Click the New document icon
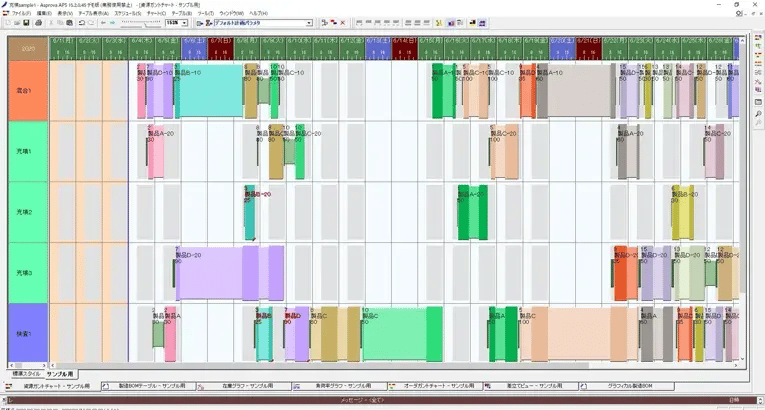Viewport: 765px width, 410px height. pos(6,22)
